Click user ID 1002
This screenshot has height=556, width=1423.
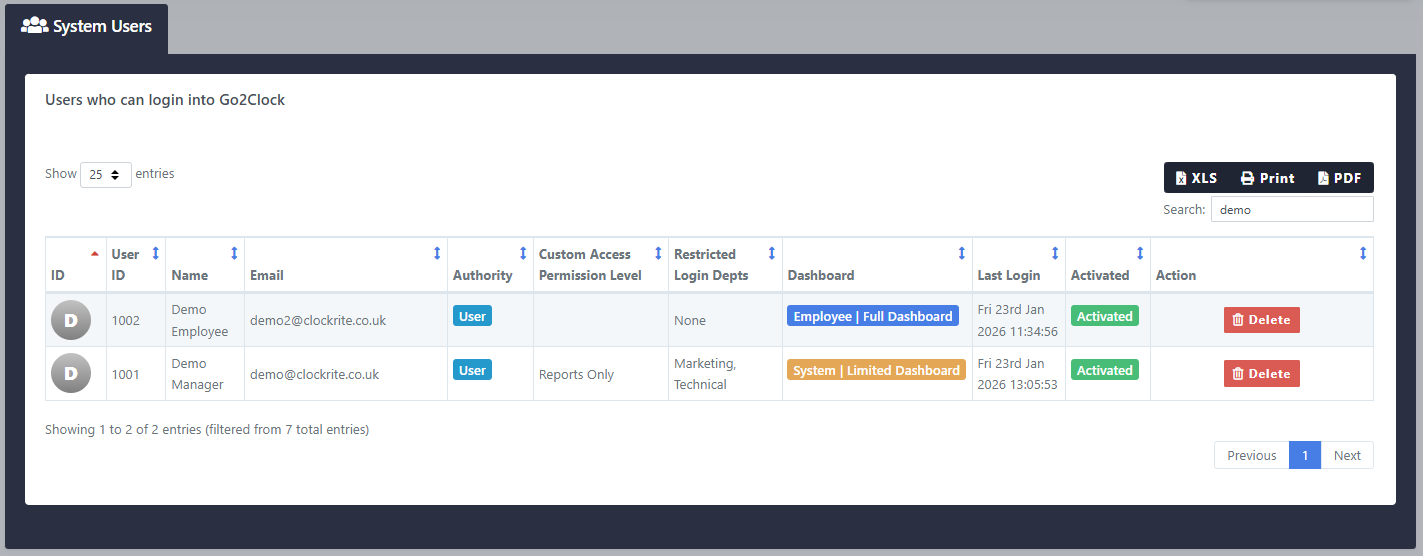click(126, 321)
